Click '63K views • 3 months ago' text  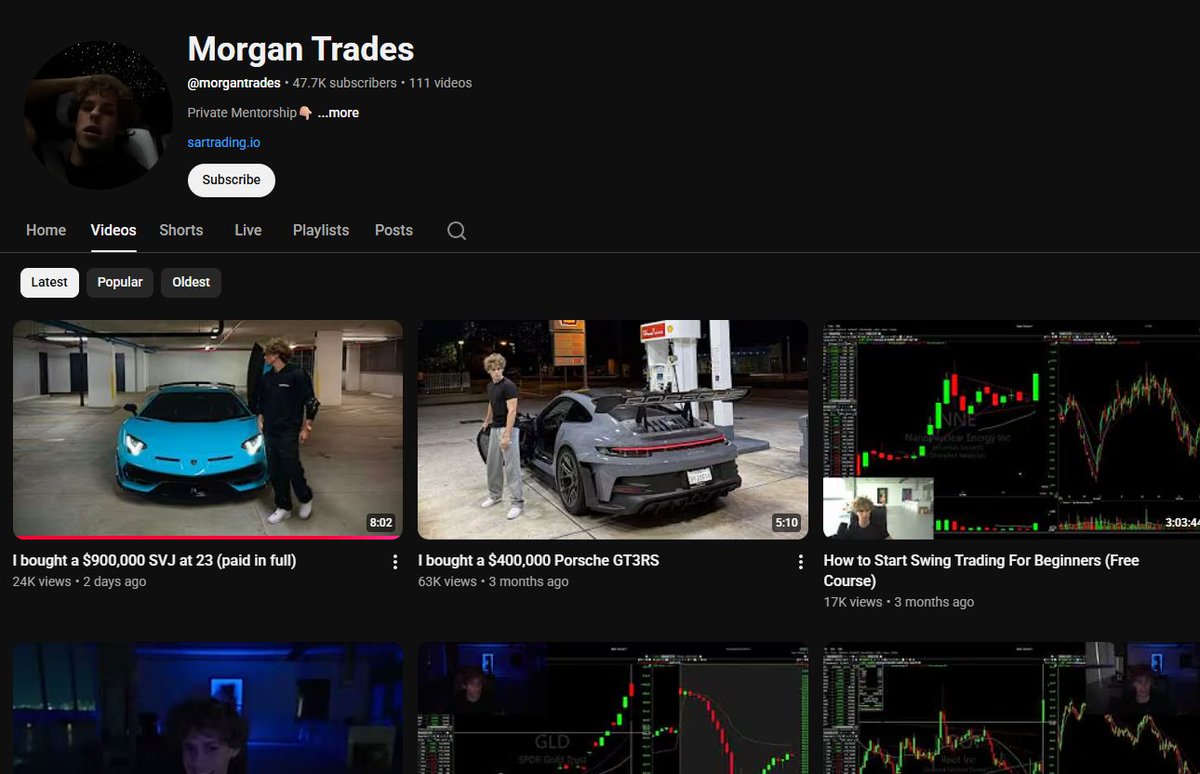493,582
